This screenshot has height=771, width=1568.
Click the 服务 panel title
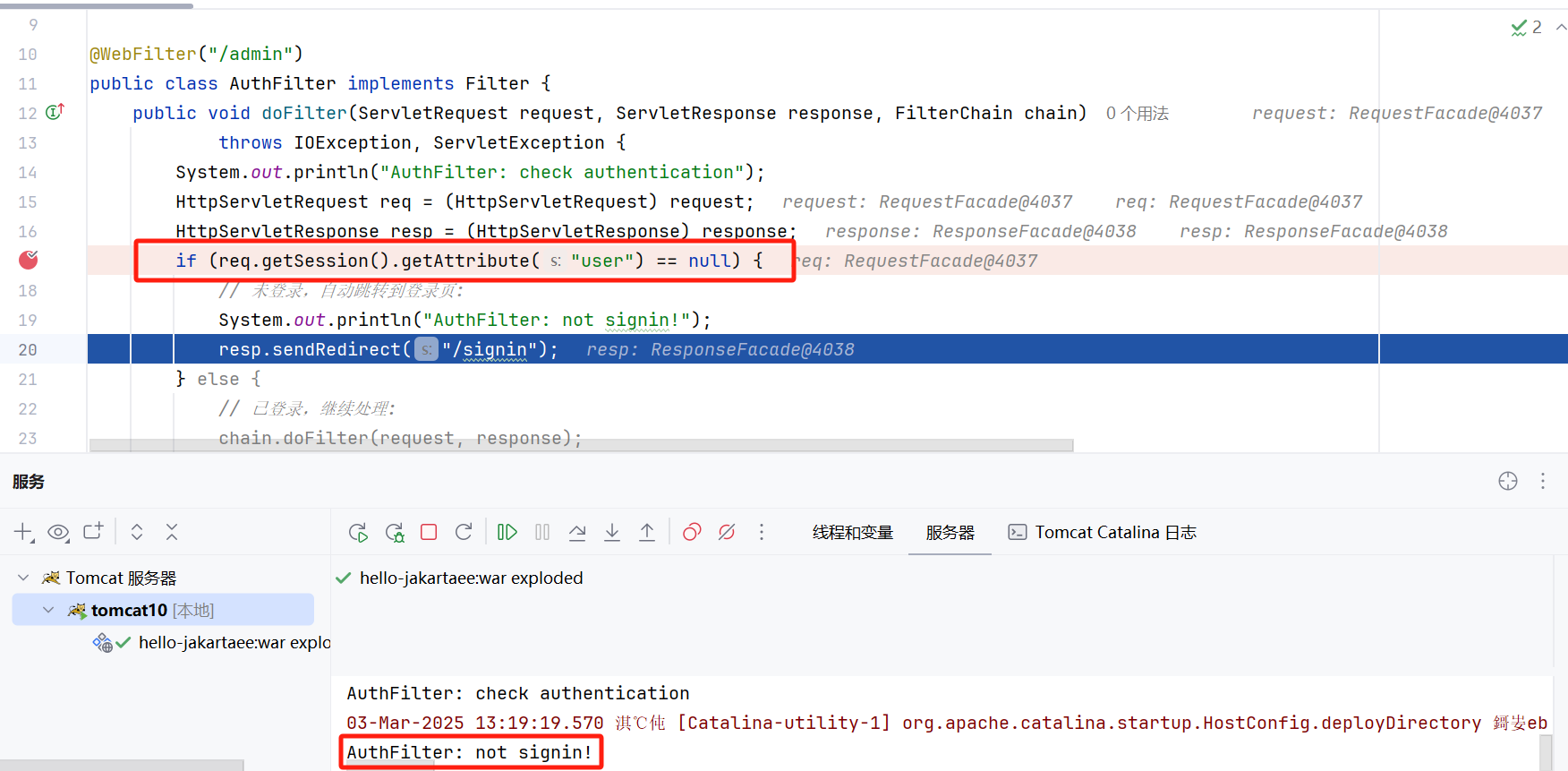(x=28, y=482)
